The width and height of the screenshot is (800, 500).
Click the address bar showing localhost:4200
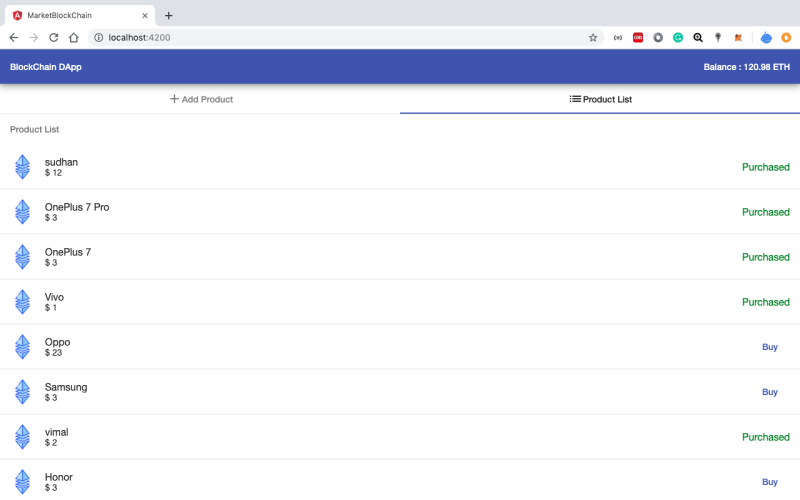346,38
